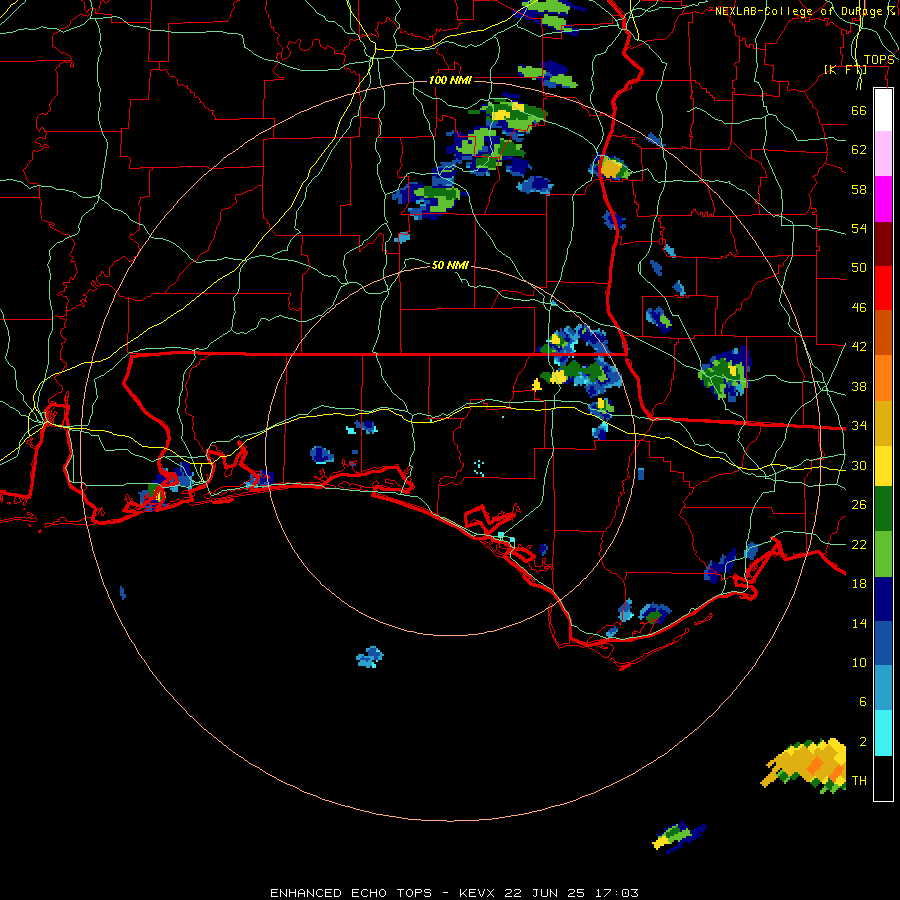Click the "17:03" time in caption

(x=616, y=893)
